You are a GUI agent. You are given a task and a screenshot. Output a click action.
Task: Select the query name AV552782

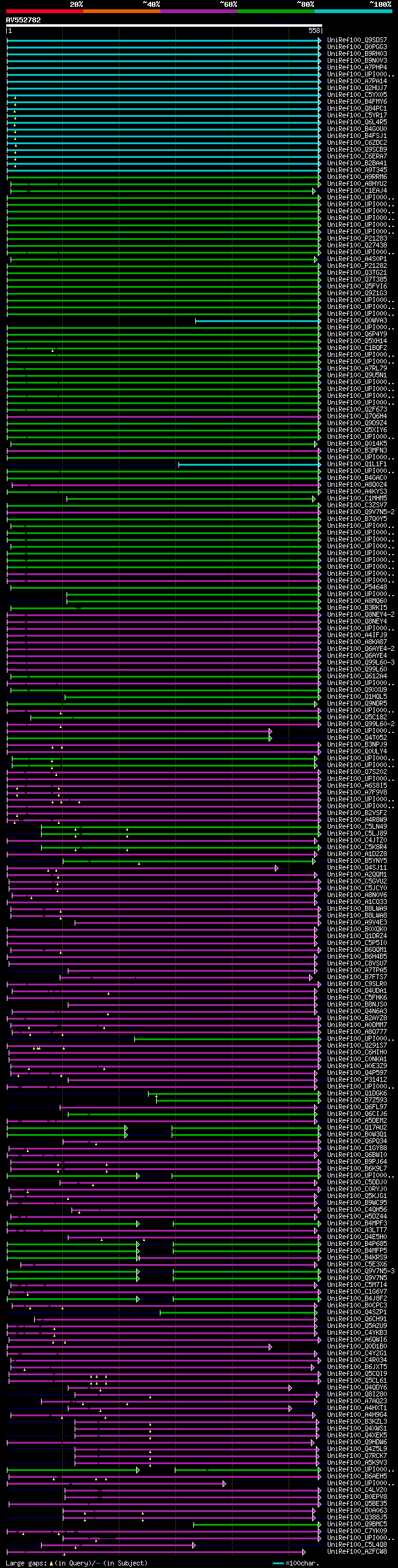tap(24, 20)
